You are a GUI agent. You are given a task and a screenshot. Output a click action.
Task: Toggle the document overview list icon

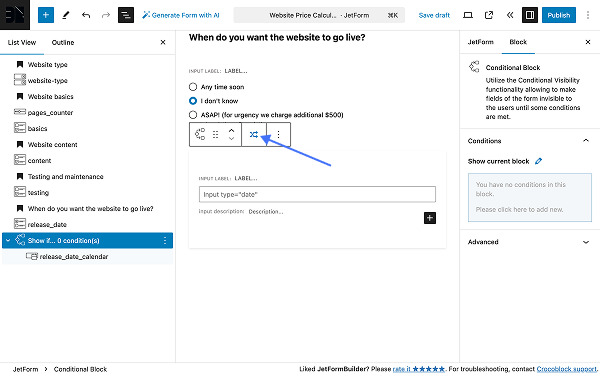(x=126, y=15)
